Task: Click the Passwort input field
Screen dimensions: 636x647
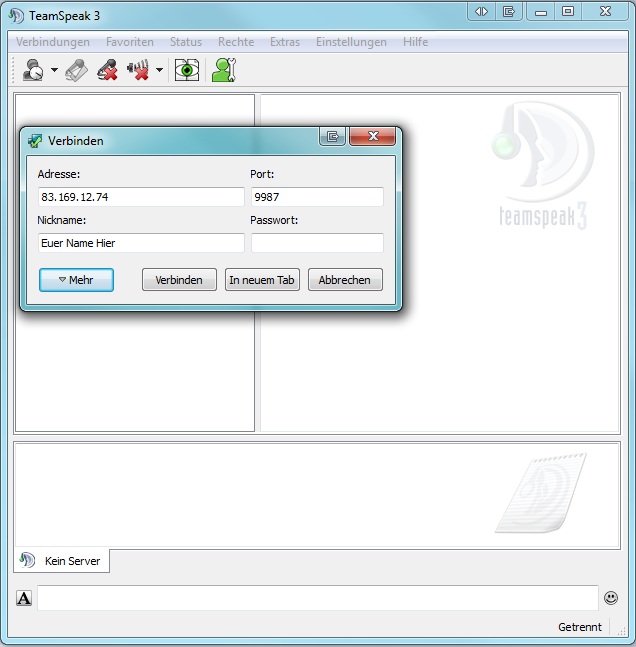Action: [x=317, y=243]
